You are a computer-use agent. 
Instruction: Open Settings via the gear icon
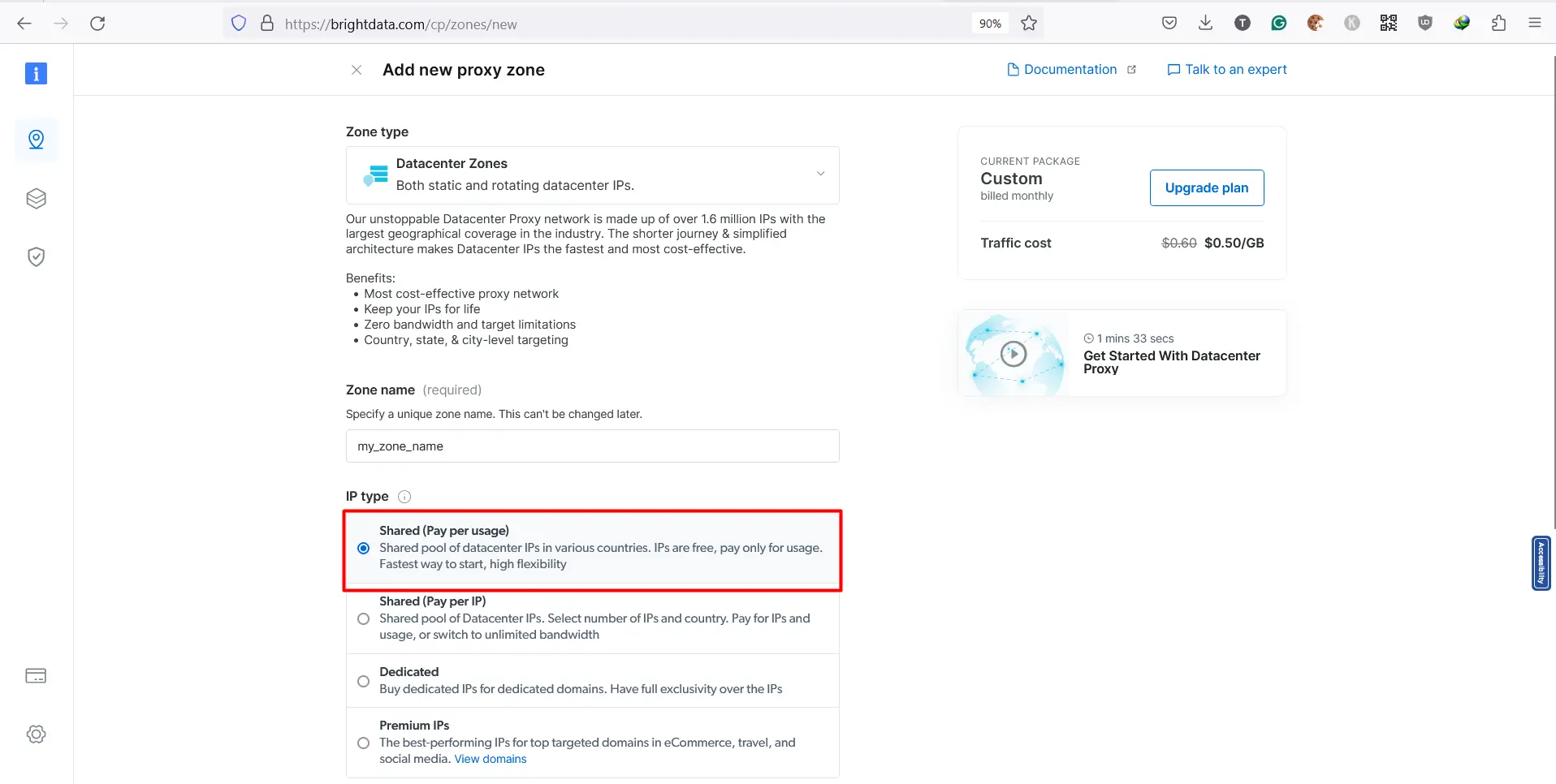pos(36,734)
